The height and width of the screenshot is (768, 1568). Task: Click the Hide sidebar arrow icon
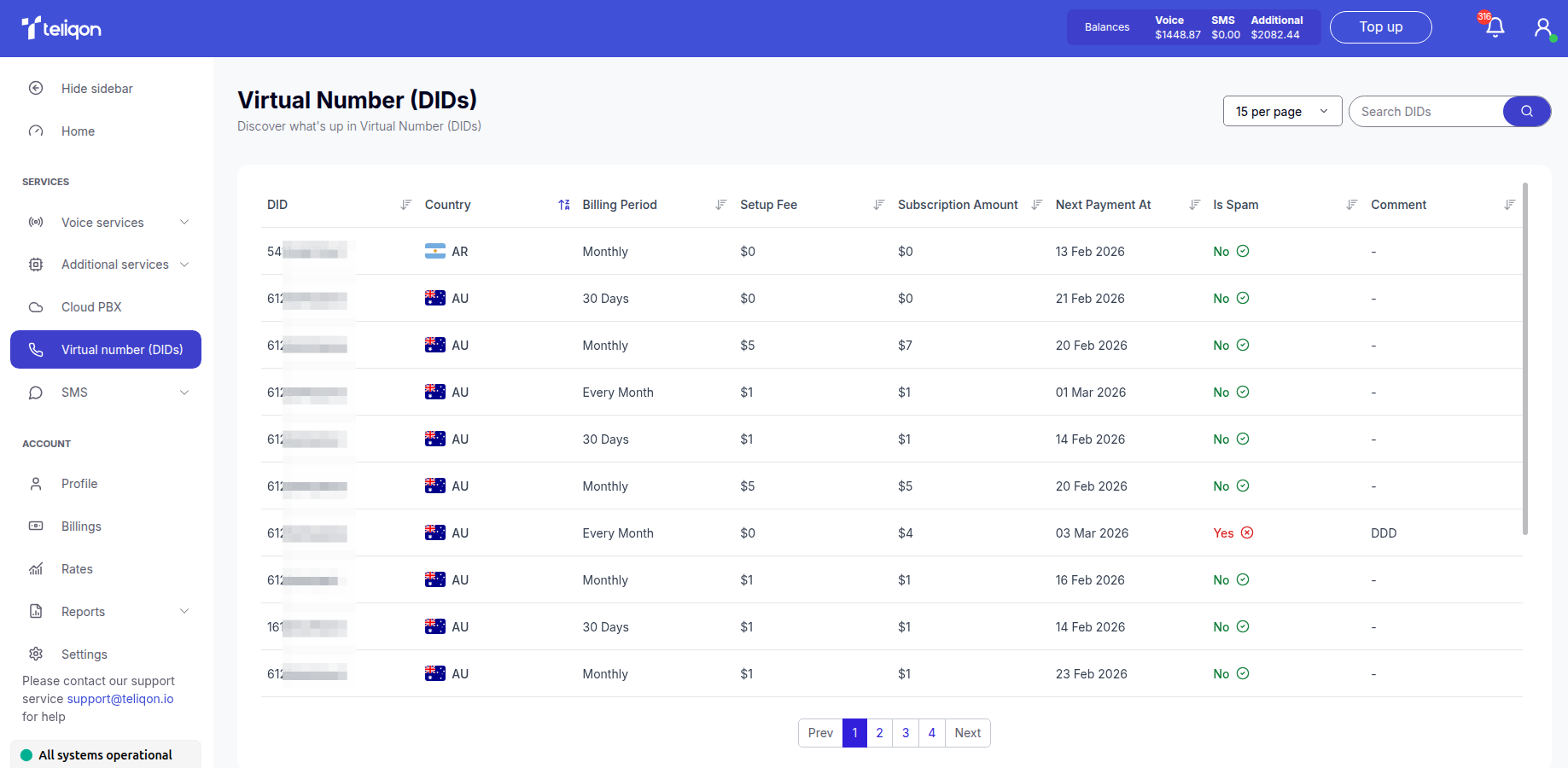pyautogui.click(x=36, y=89)
